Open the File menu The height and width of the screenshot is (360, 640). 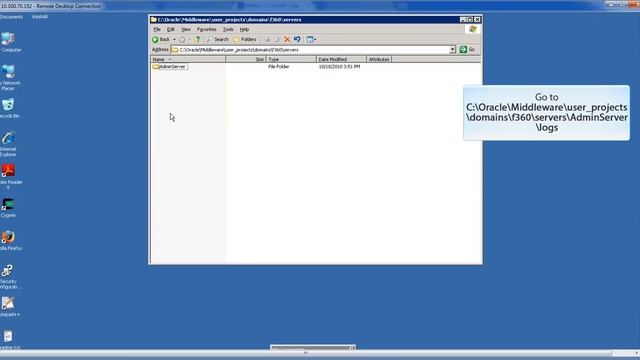(x=157, y=29)
